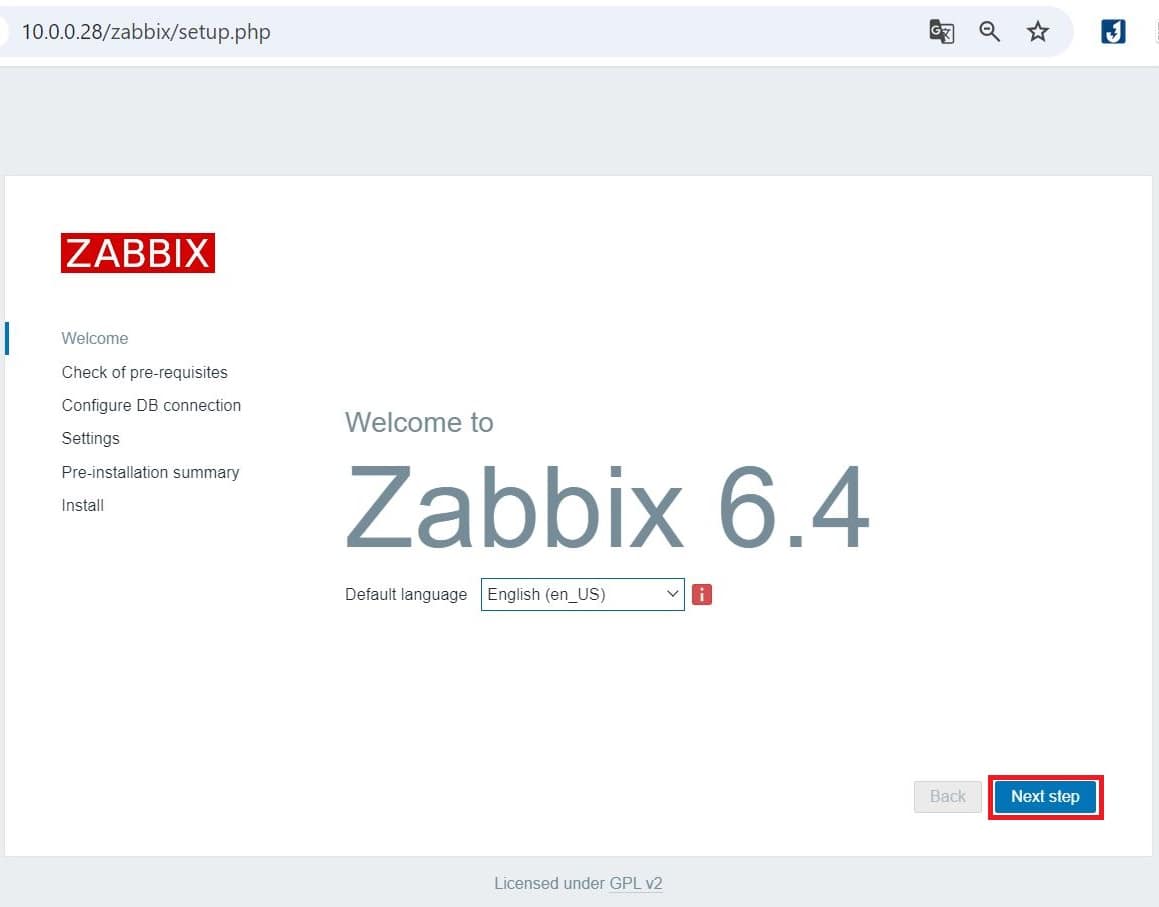Click the ZABBIX logo
1159x907 pixels.
tap(138, 253)
